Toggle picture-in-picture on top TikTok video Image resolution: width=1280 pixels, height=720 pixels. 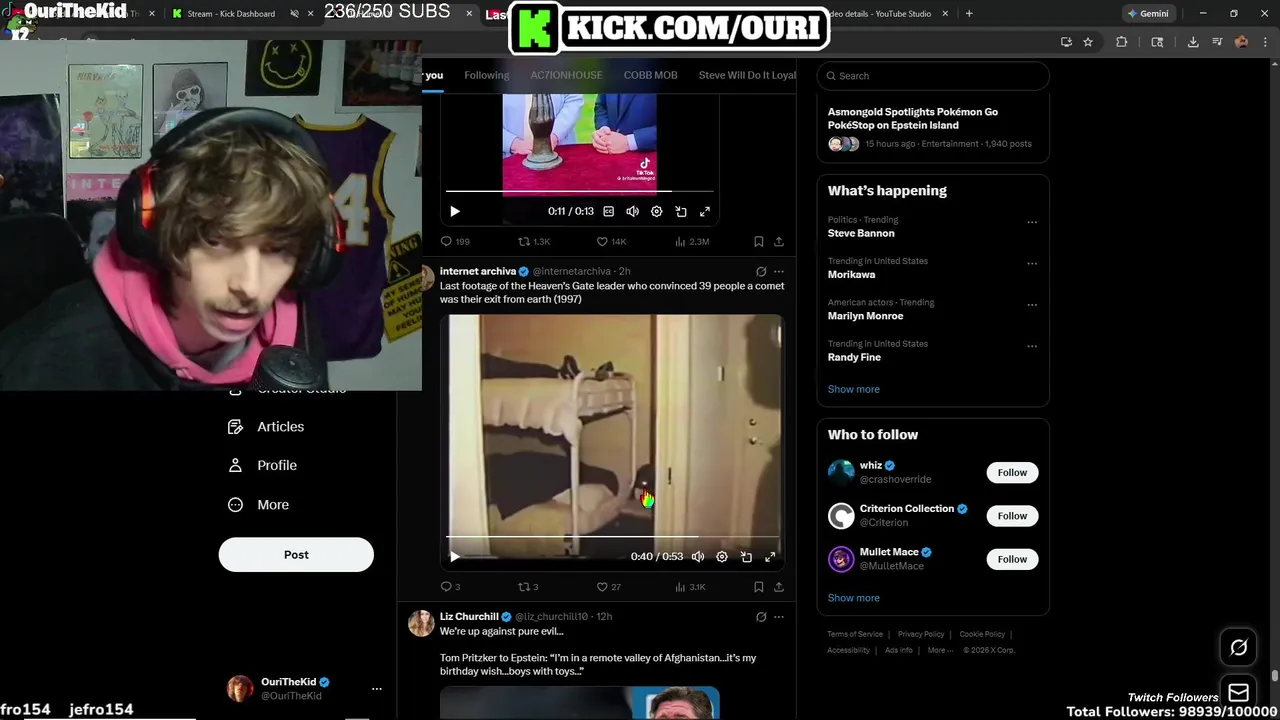coord(680,211)
